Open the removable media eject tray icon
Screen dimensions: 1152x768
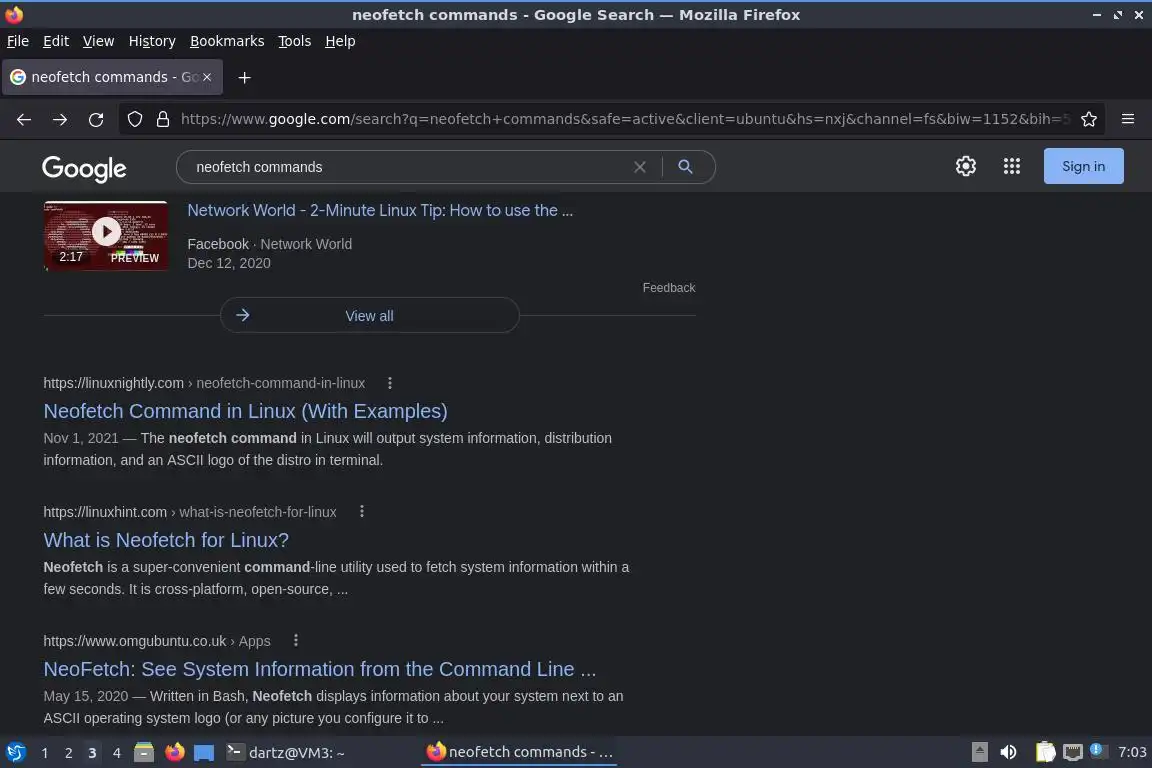(x=979, y=752)
